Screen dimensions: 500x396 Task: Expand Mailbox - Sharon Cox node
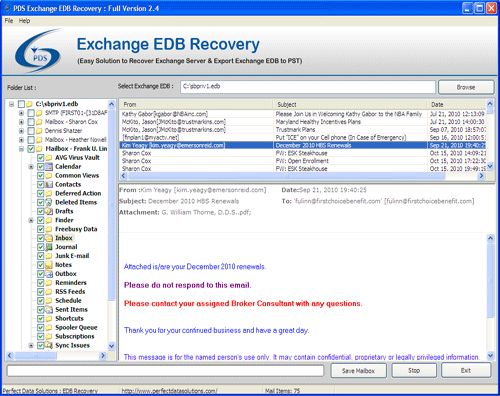[x=21, y=122]
